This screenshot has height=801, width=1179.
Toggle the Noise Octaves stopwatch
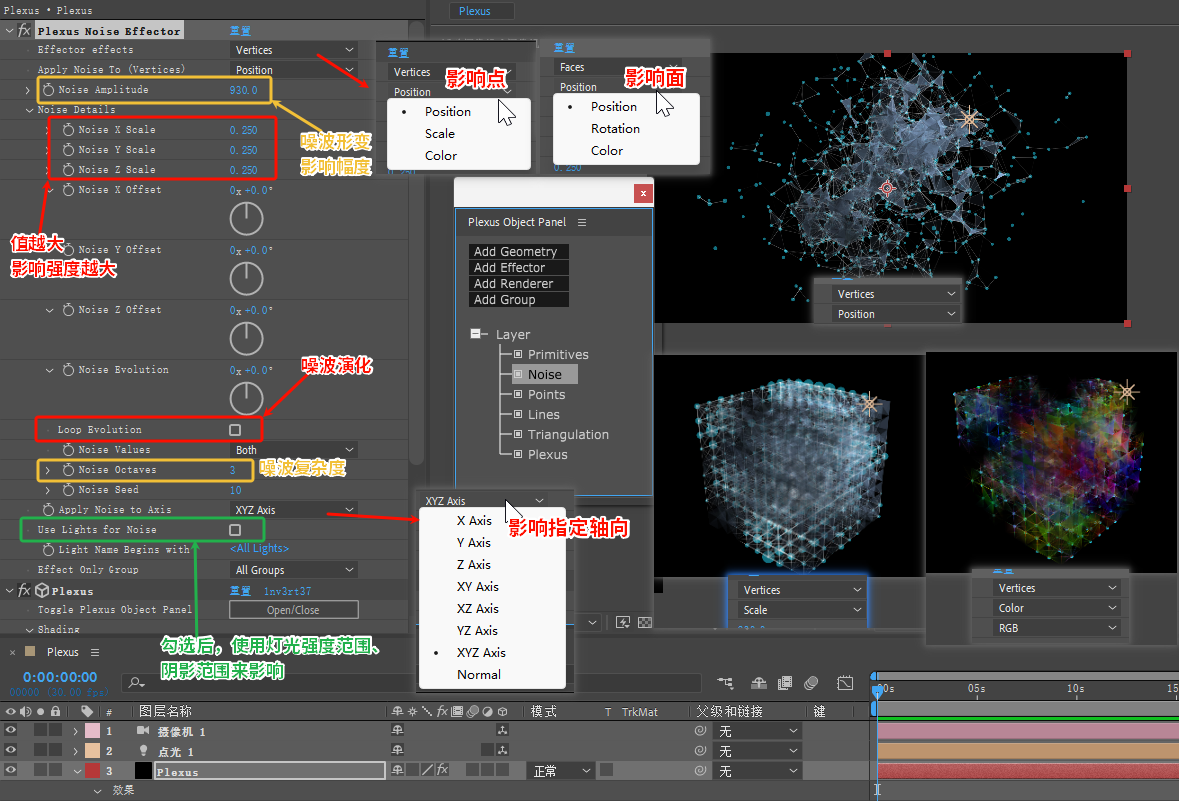click(x=68, y=469)
